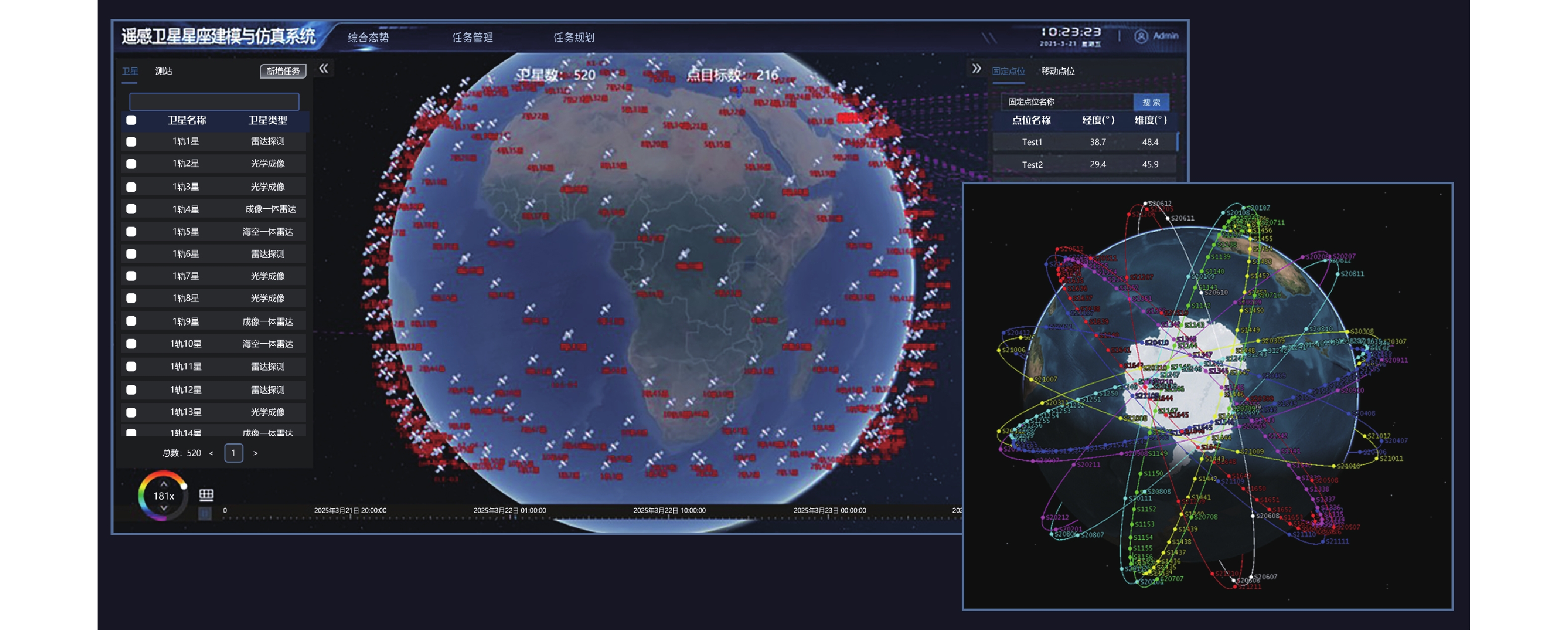The height and width of the screenshot is (630, 1568).
Task: Click timeline marker 2025年3月22日 10:00:00
Action: tap(670, 510)
